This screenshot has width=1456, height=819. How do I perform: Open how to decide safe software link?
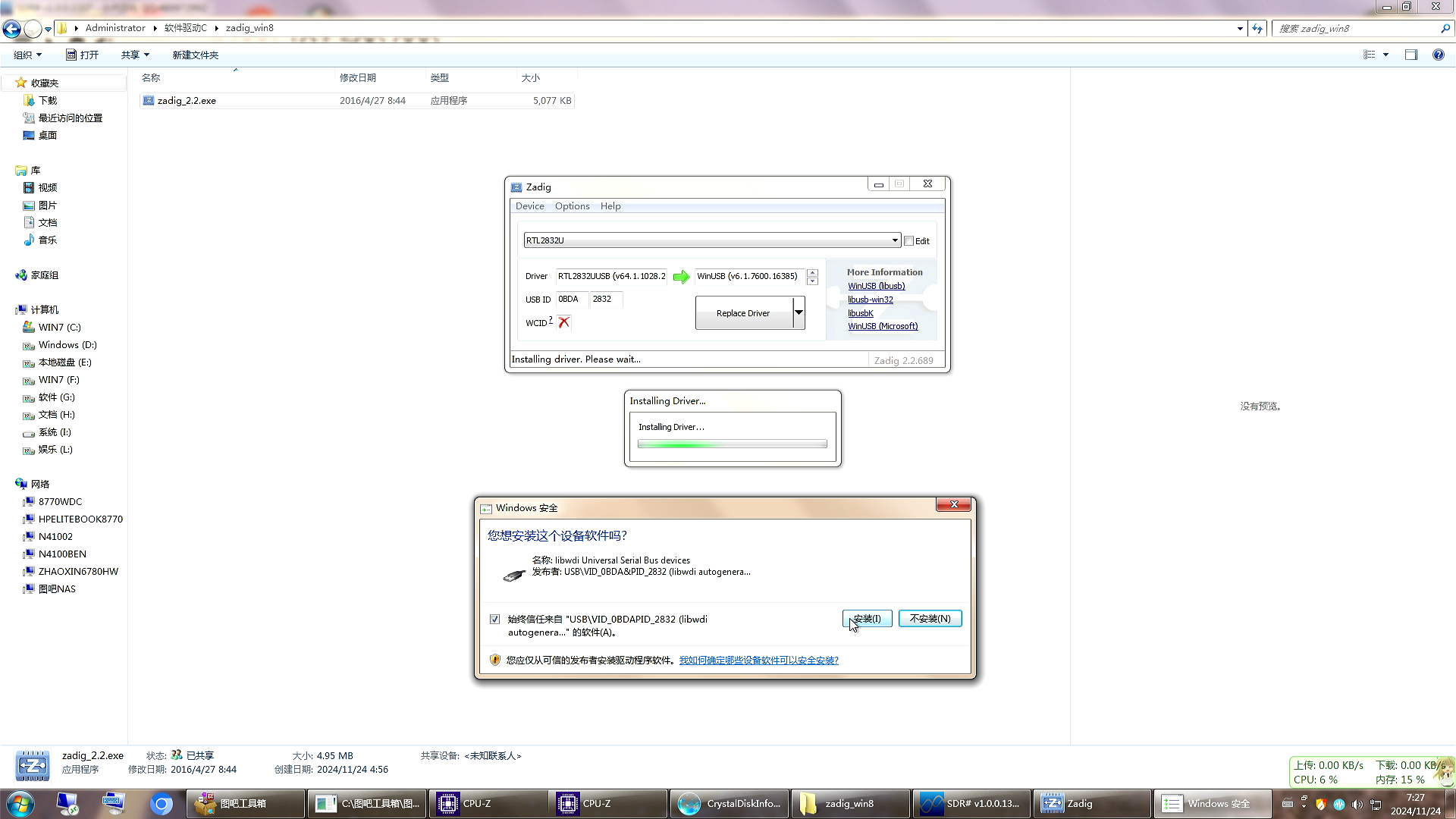point(758,661)
